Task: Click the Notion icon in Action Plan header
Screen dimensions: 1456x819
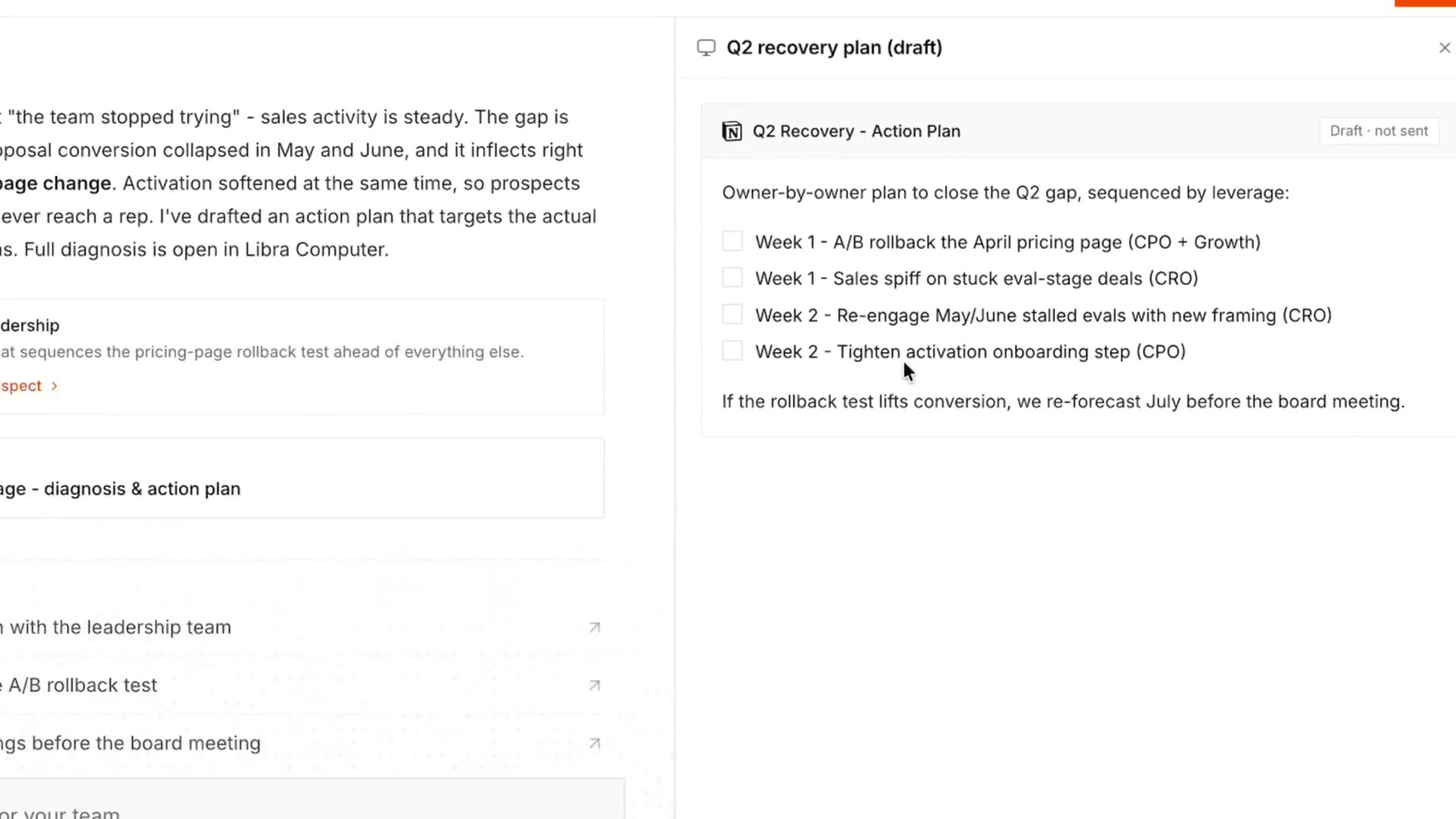Action: pyautogui.click(x=732, y=131)
